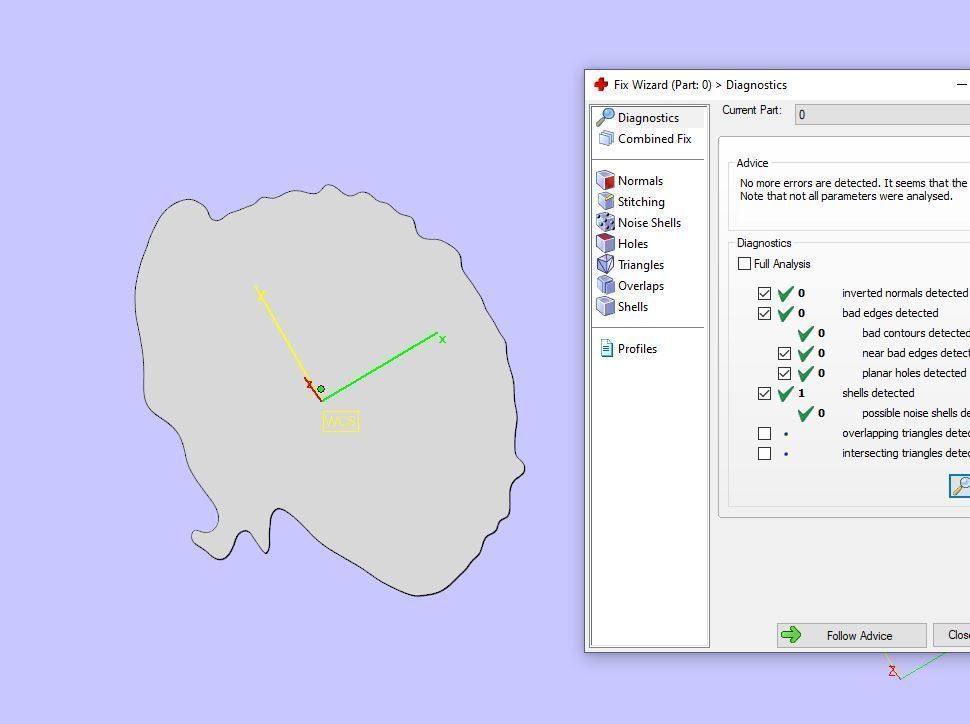Click the shells detected count 1
The width and height of the screenshot is (970, 724).
coord(801,393)
